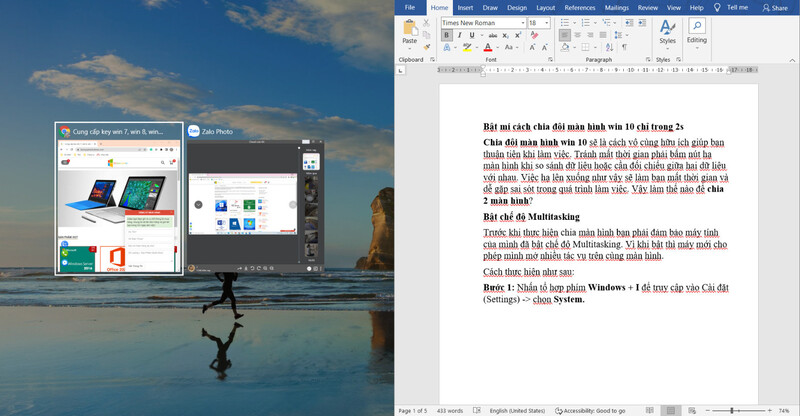
Task: Switch to Print Layout view in status bar
Action: pyautogui.click(x=670, y=410)
